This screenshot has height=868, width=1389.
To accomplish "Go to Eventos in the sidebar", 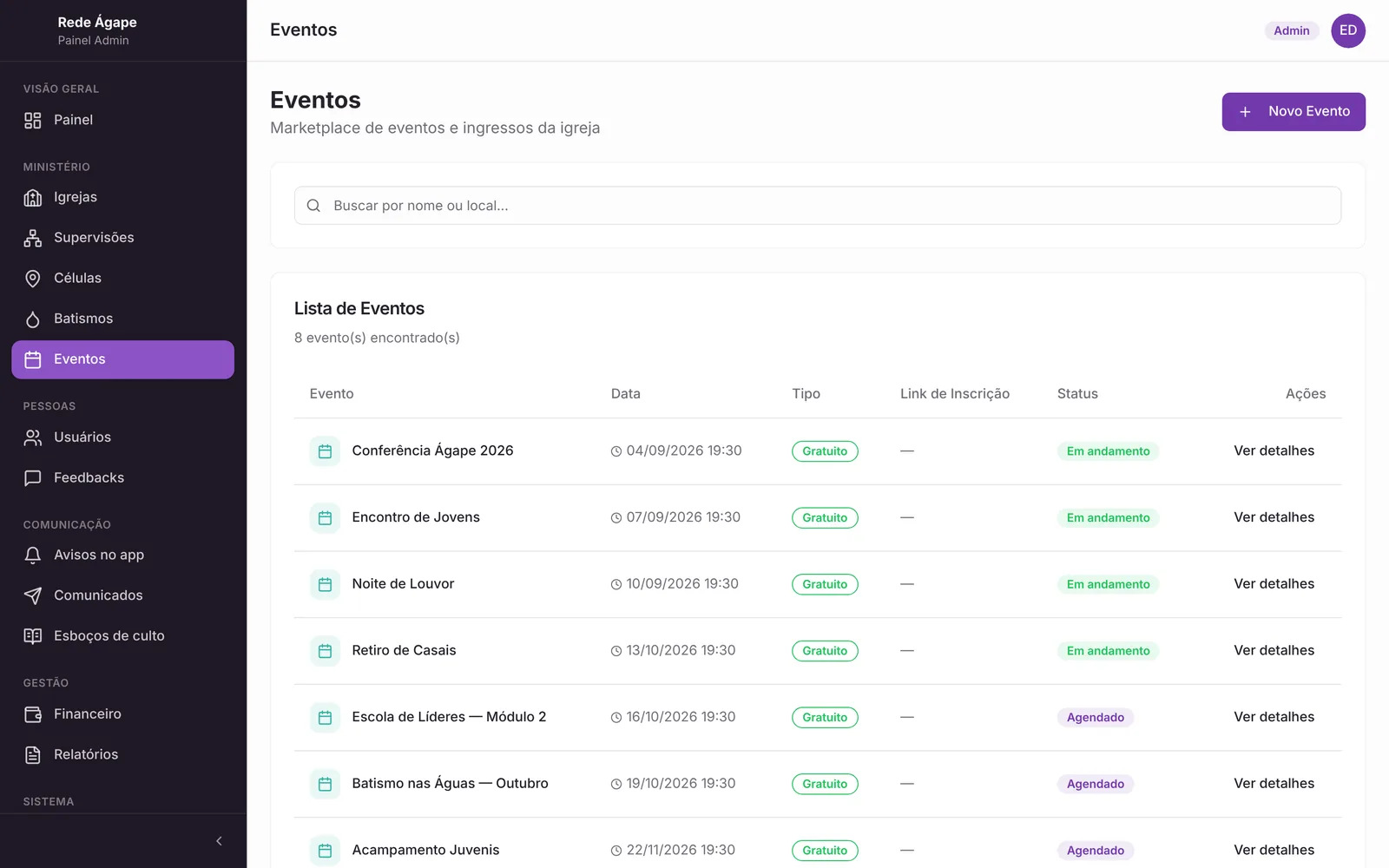I will coord(122,359).
